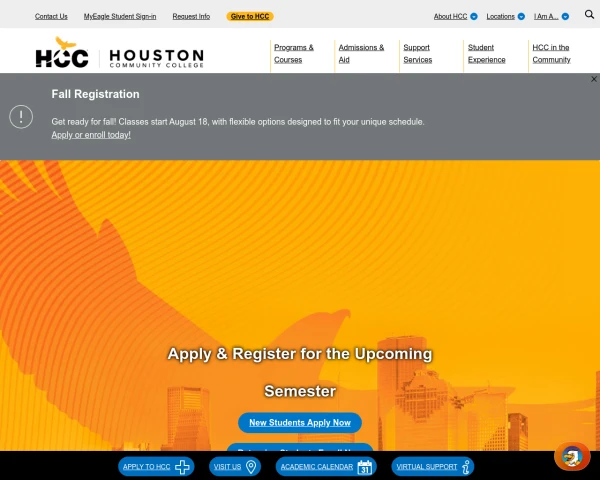
Task: Click the alert exclamation icon
Action: pyautogui.click(x=21, y=117)
